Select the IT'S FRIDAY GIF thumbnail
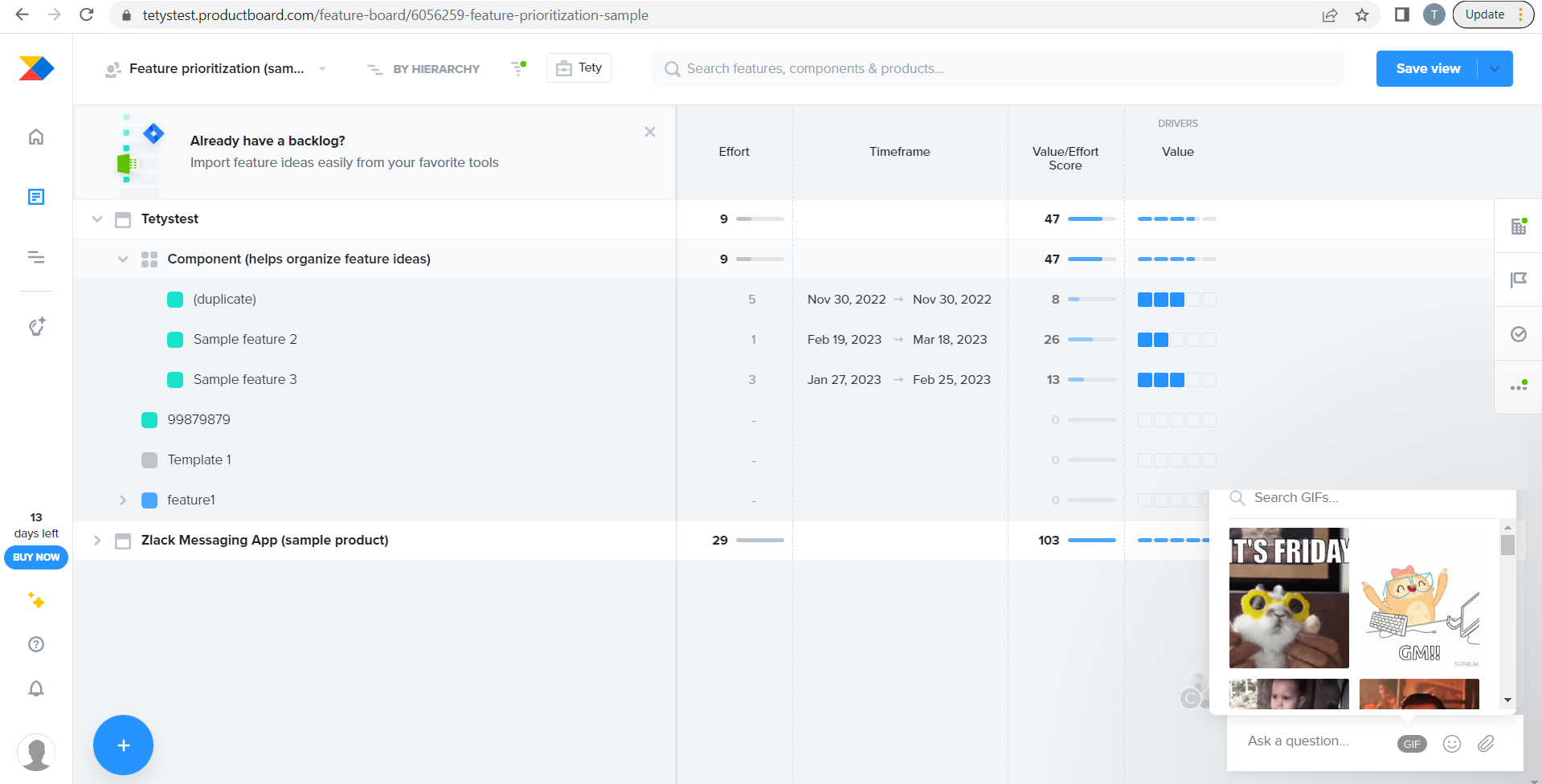The height and width of the screenshot is (784, 1542). 1289,598
